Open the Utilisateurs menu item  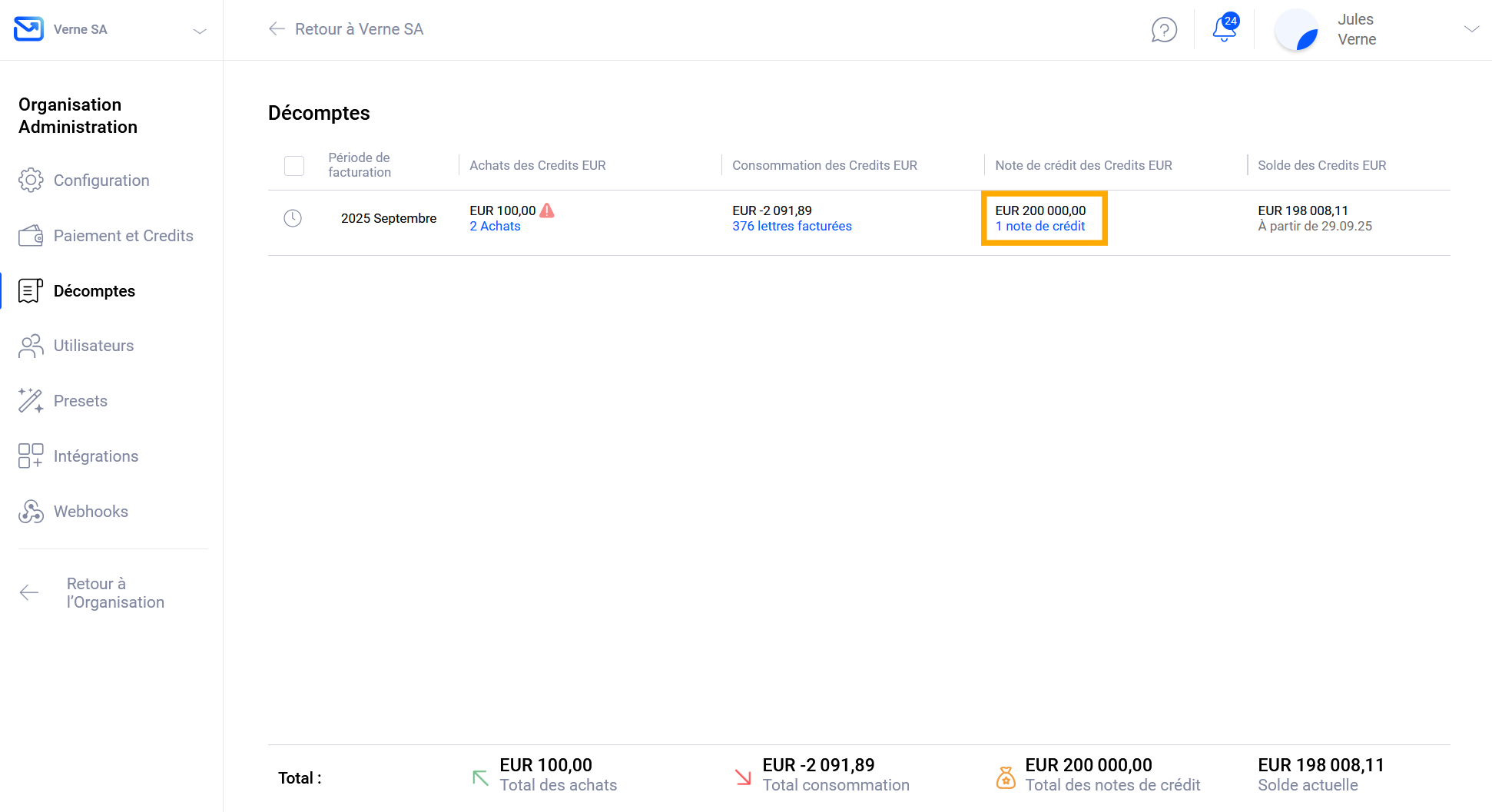point(94,346)
